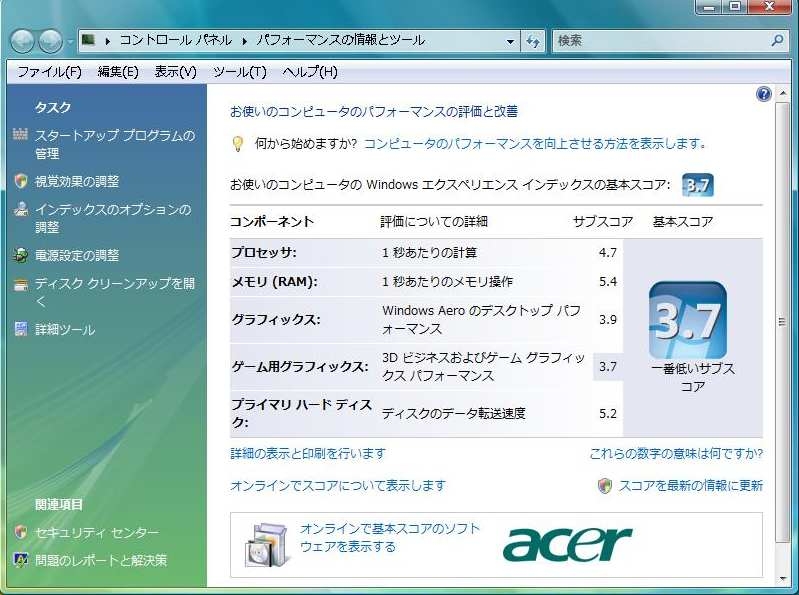Click the magnifier search icon
The height and width of the screenshot is (595, 799).
pyautogui.click(x=778, y=40)
